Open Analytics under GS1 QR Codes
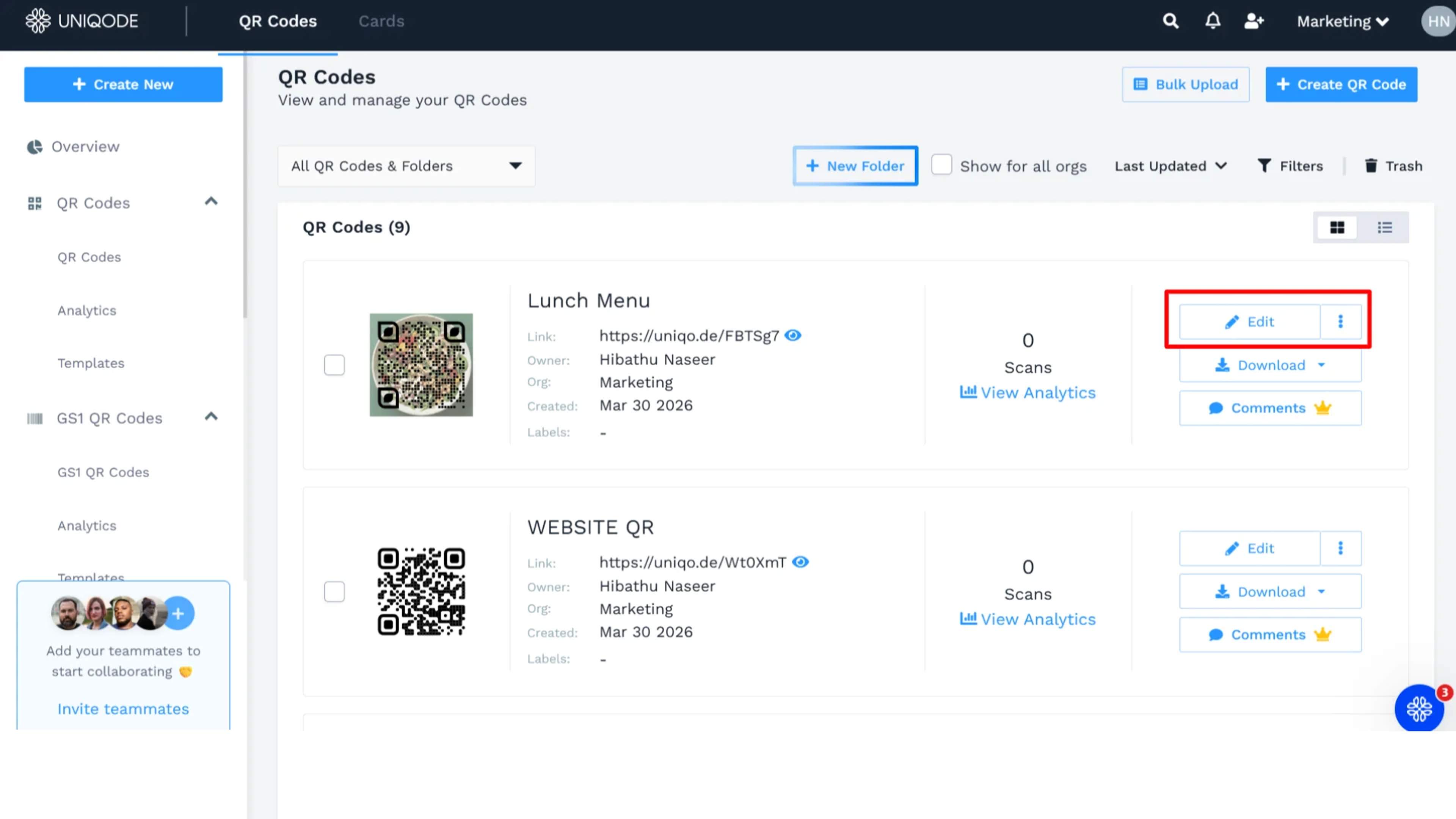The image size is (1456, 819). 87,526
